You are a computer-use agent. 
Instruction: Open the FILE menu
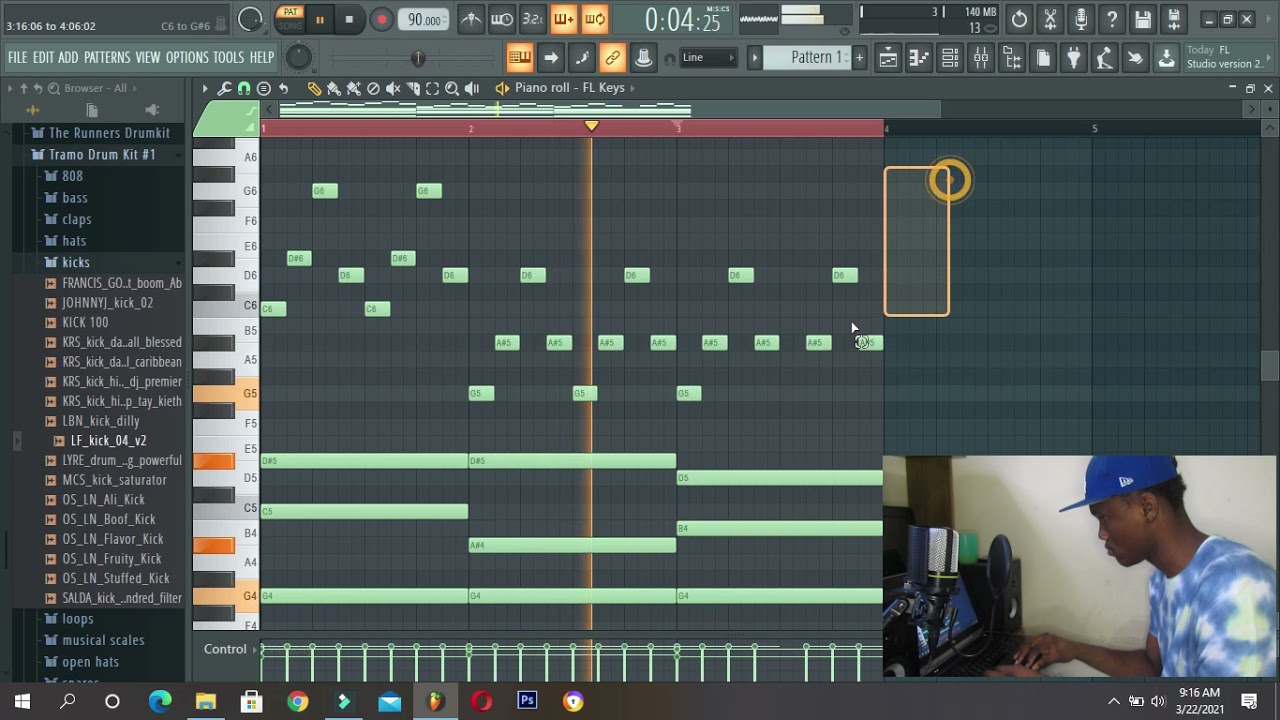coord(18,58)
